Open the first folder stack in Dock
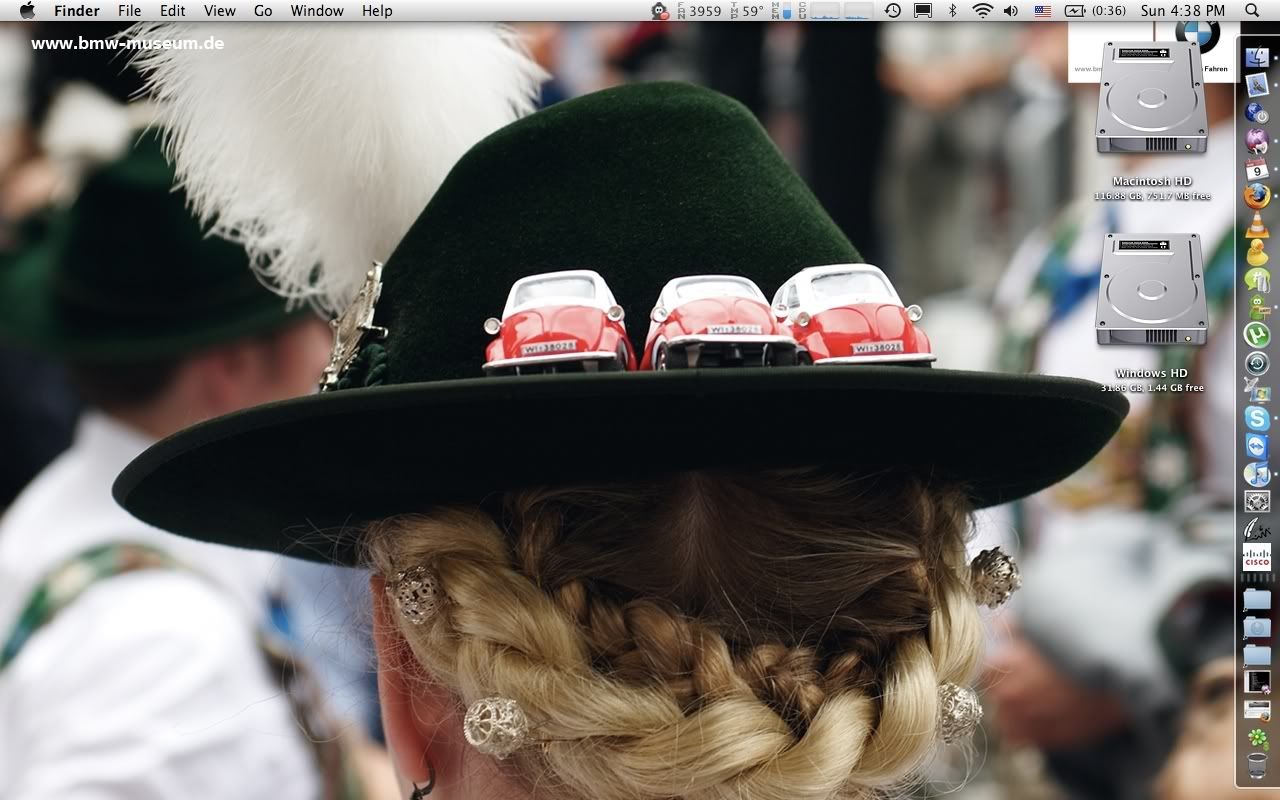The height and width of the screenshot is (800, 1280). click(x=1257, y=599)
